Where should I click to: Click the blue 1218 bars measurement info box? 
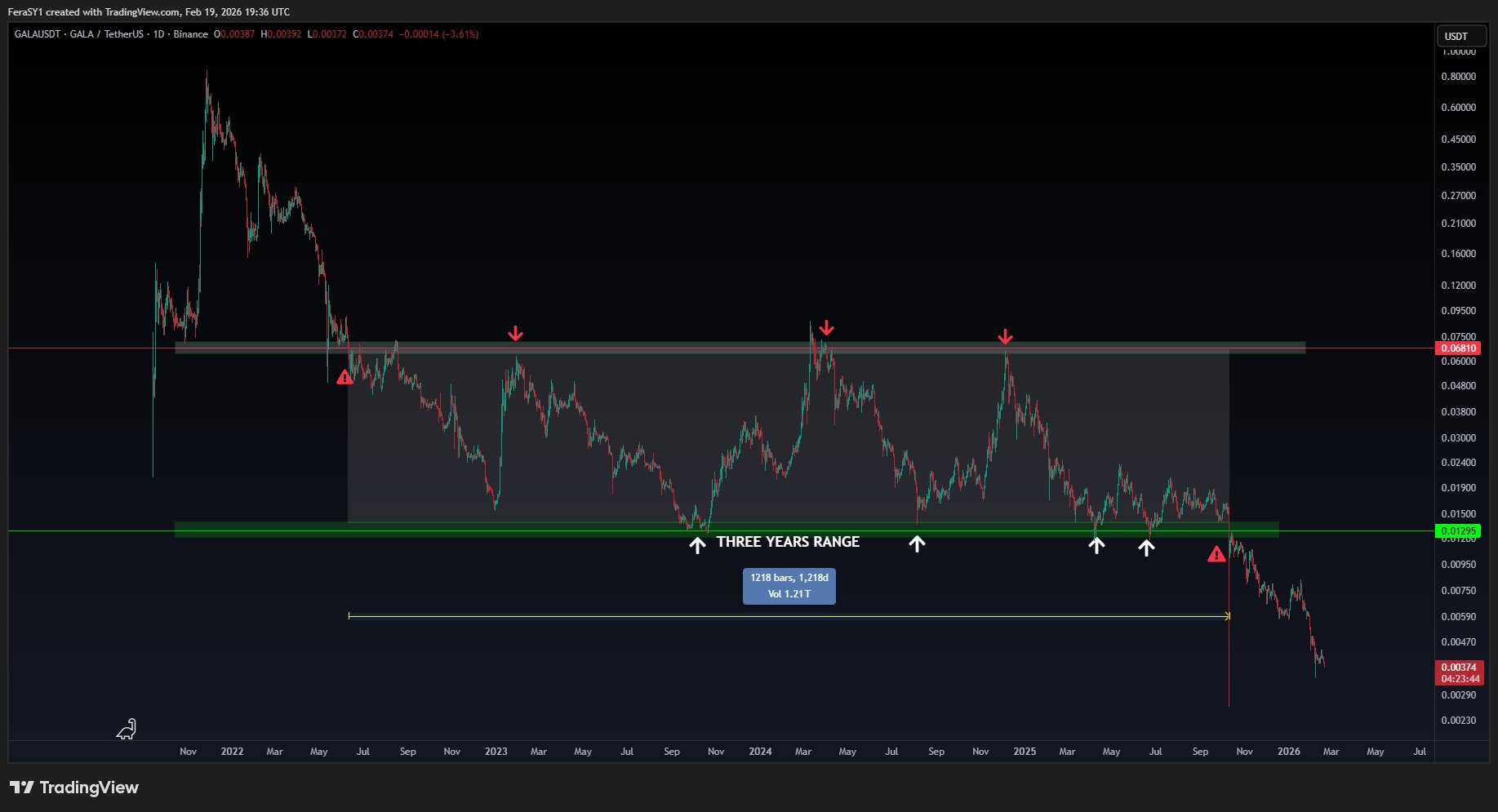click(x=789, y=586)
